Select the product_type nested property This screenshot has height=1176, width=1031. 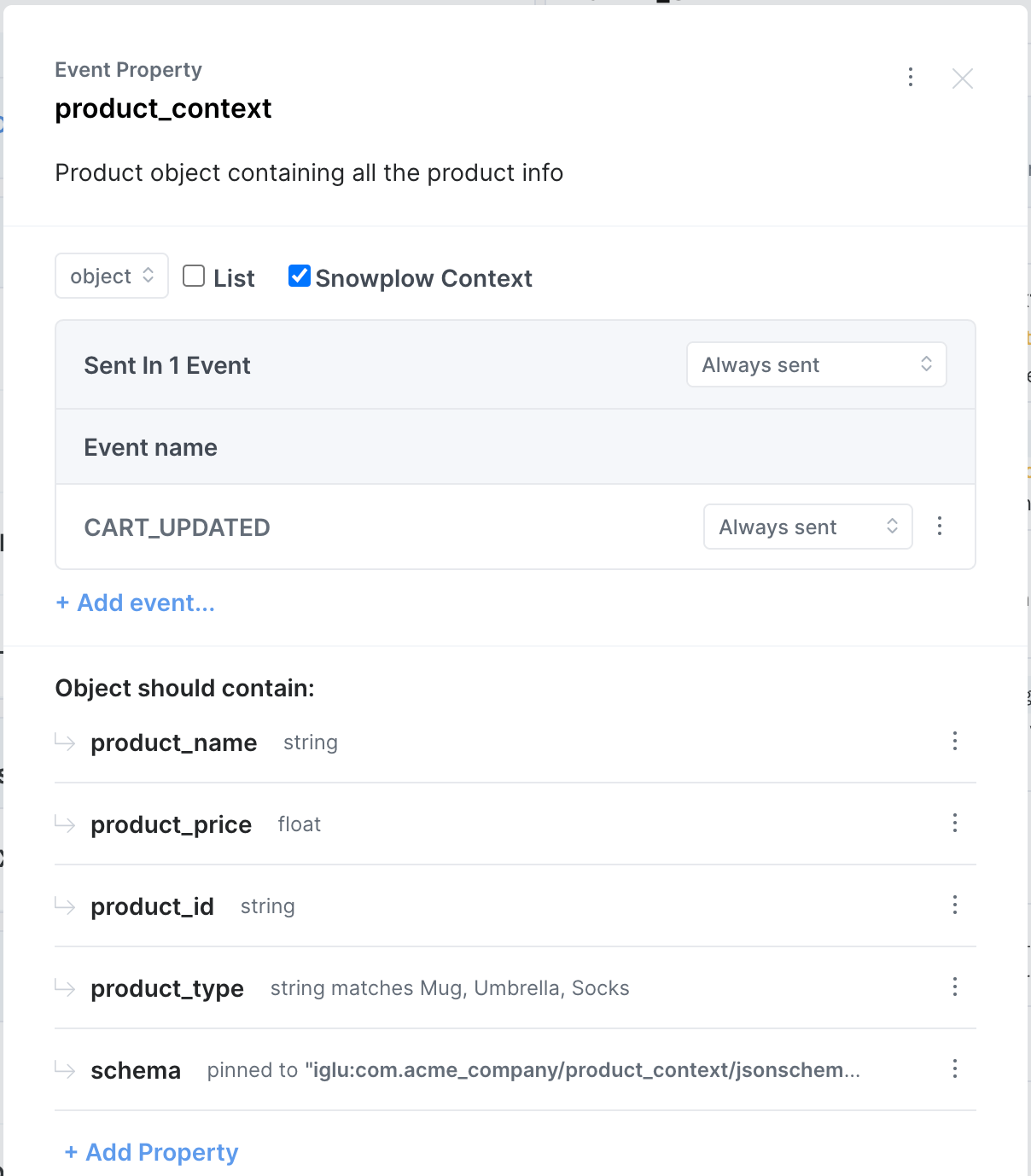pyautogui.click(x=167, y=988)
